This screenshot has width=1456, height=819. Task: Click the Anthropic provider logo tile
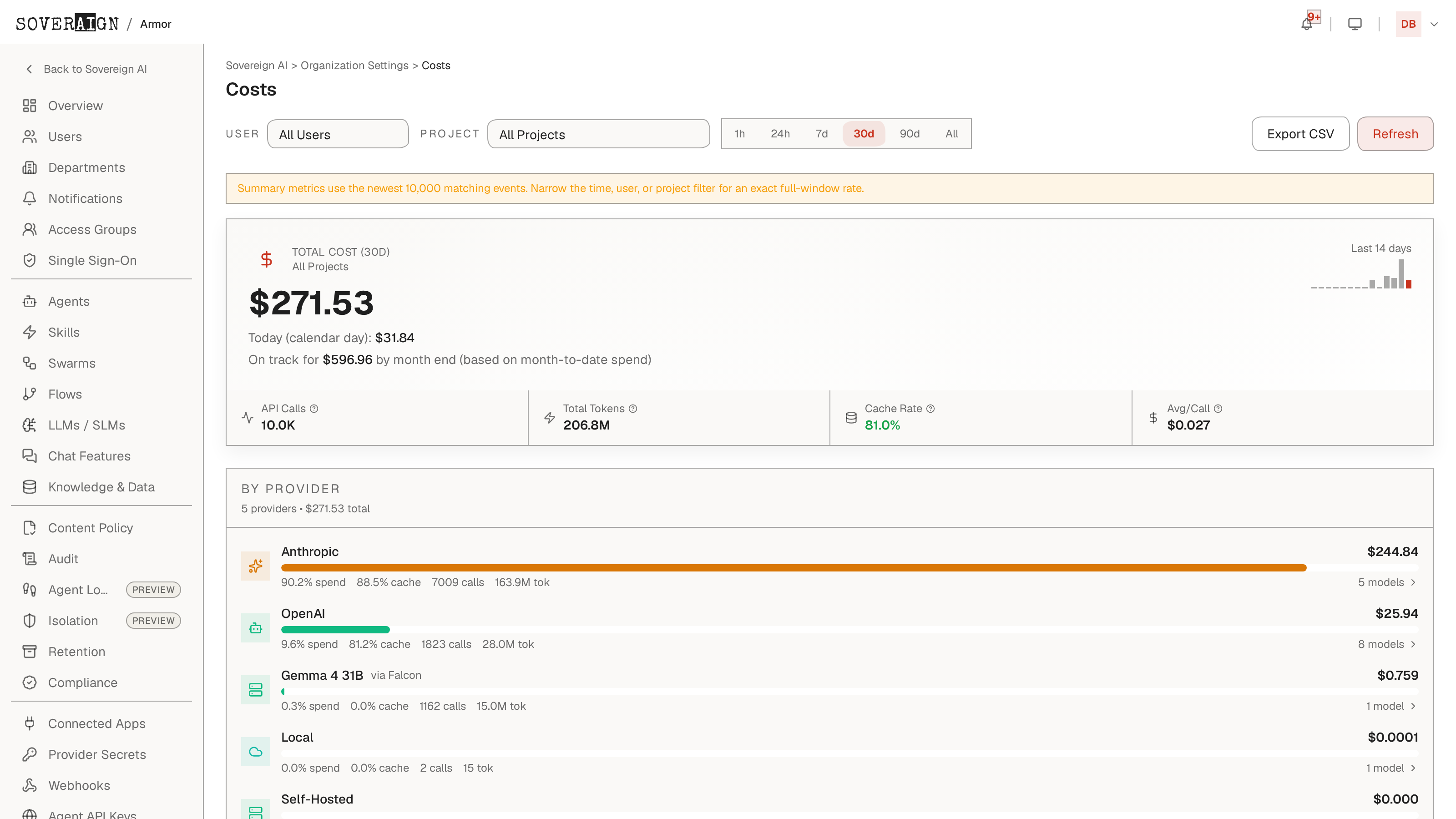pos(255,566)
